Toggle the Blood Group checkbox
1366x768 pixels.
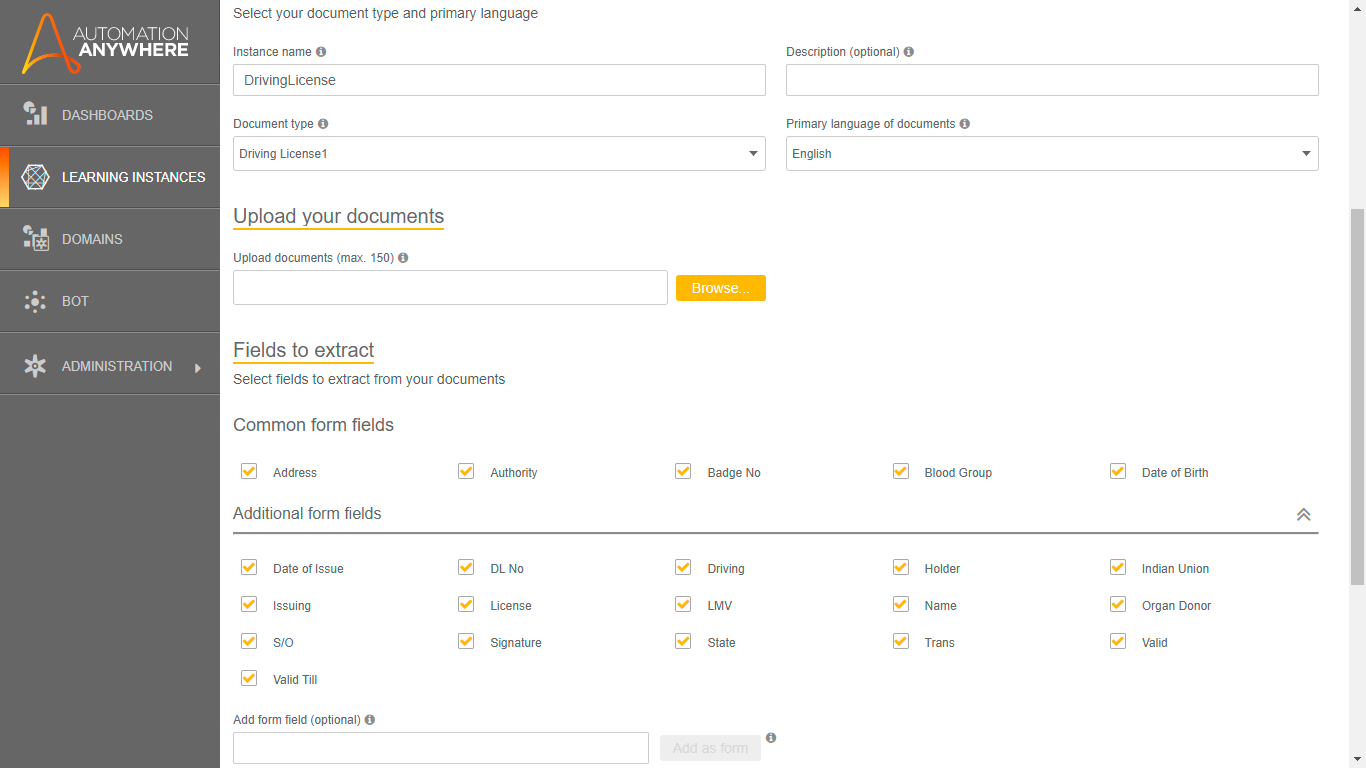click(x=901, y=471)
